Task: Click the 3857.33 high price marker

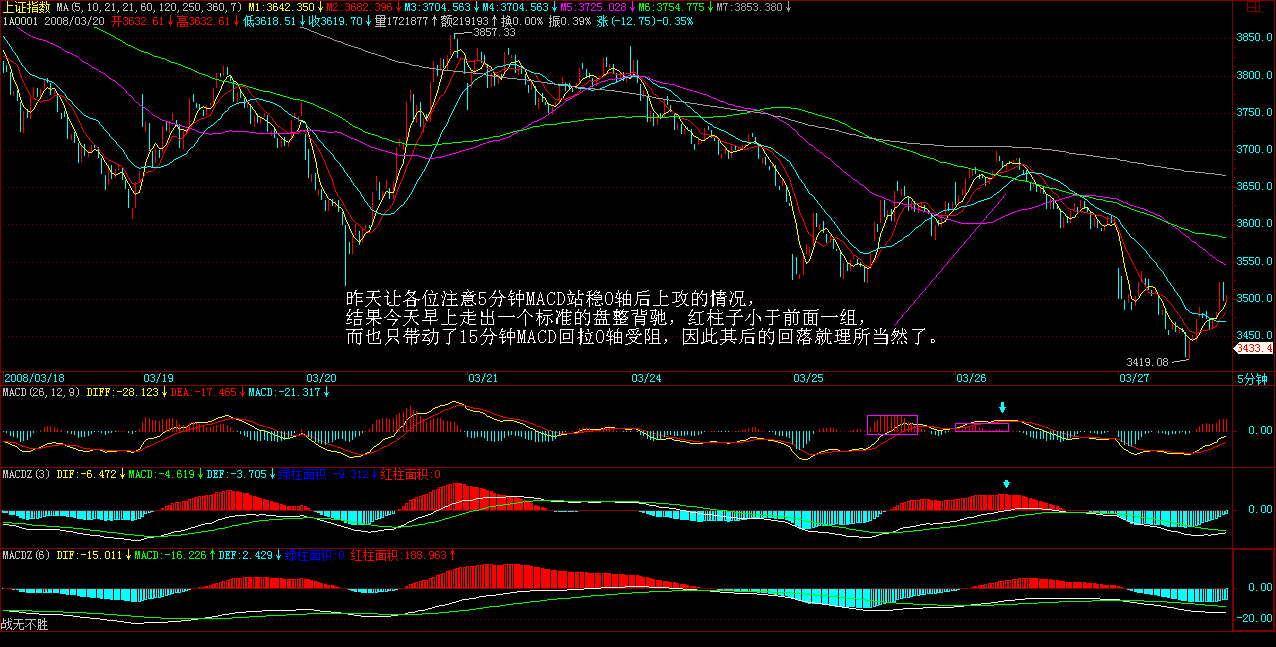Action: 494,33
